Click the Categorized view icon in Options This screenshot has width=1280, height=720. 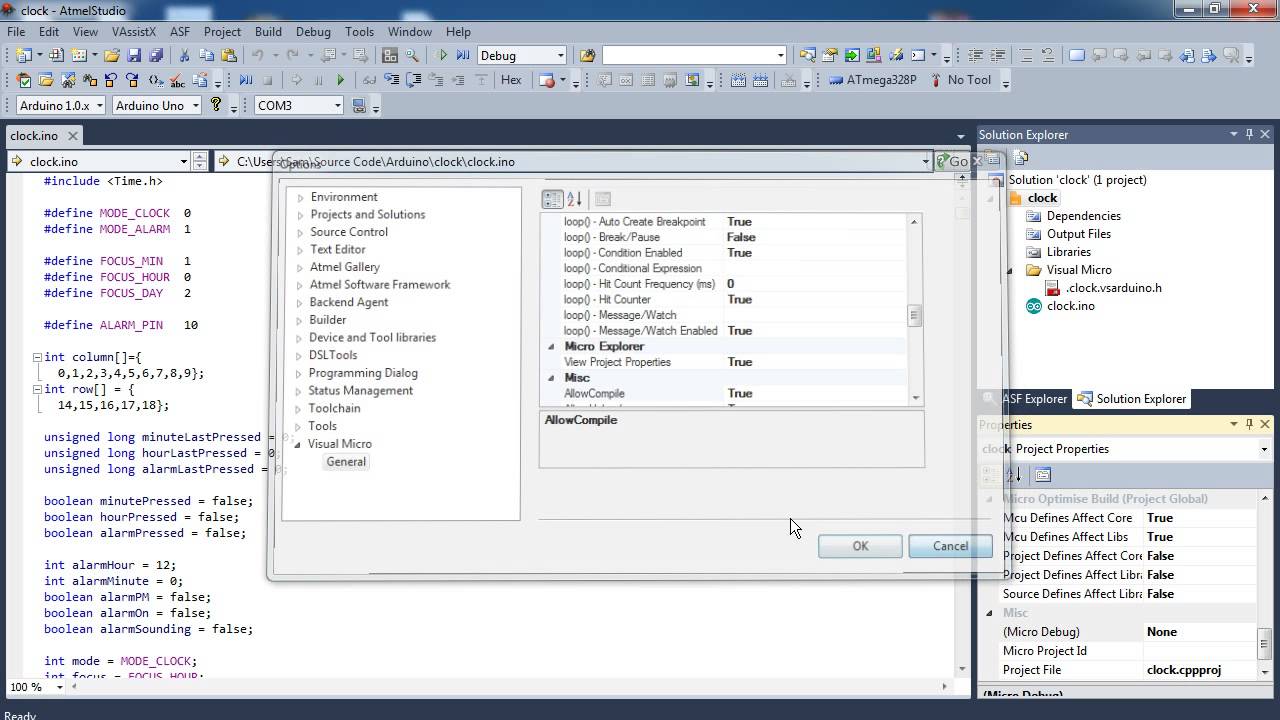tap(552, 199)
